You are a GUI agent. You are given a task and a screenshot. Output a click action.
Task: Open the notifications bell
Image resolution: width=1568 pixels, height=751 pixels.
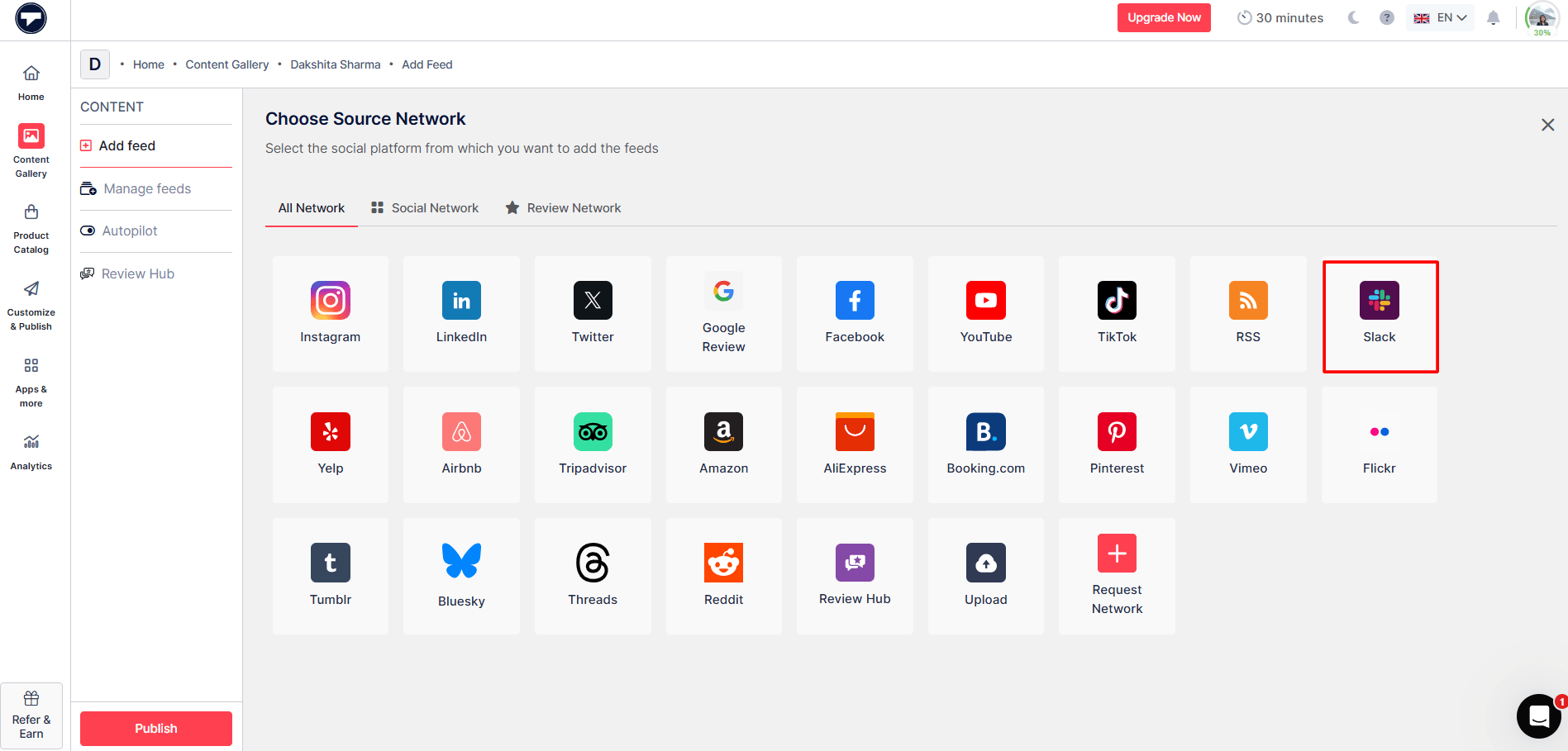[x=1493, y=17]
